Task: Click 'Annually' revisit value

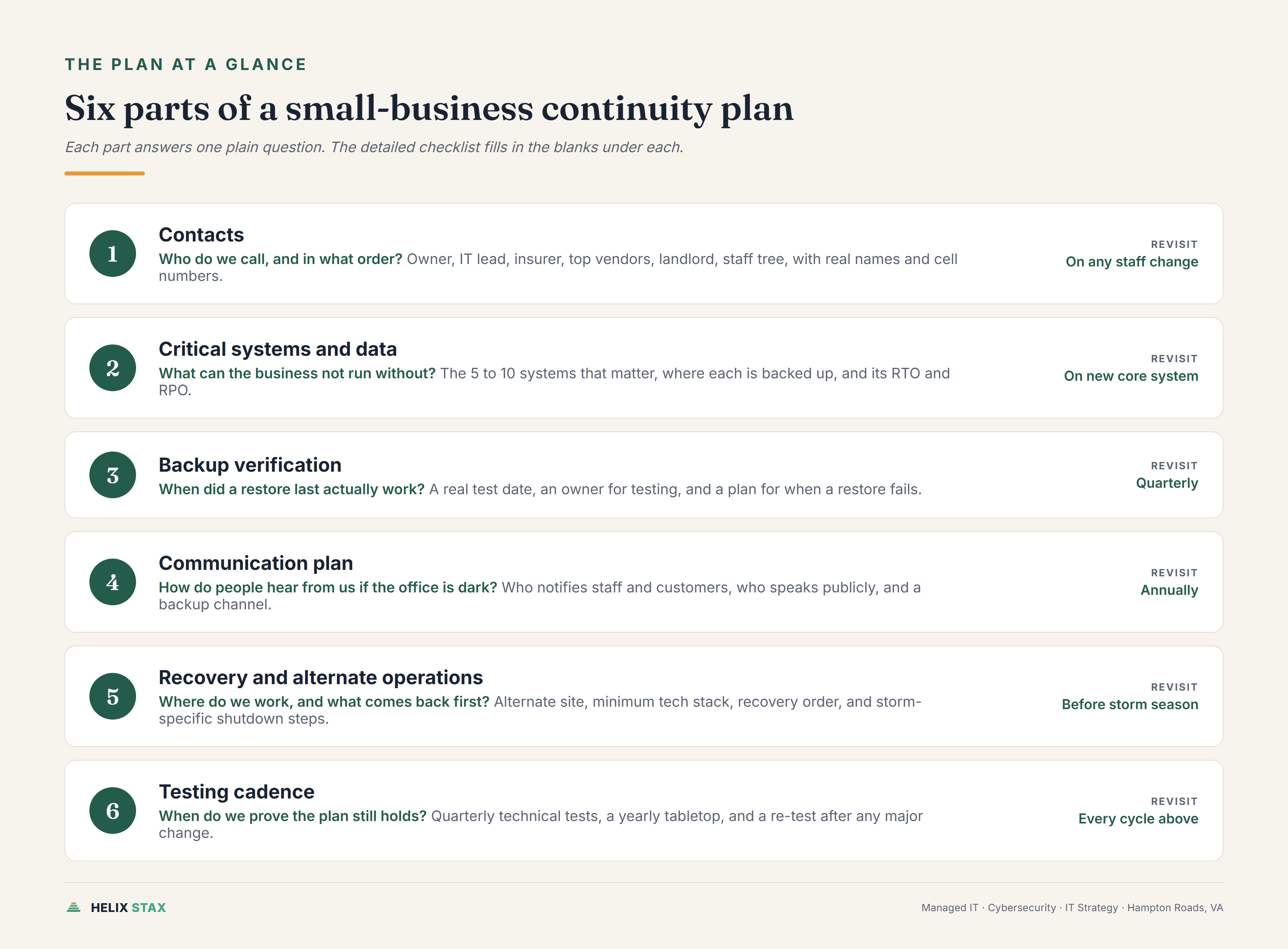Action: pyautogui.click(x=1169, y=590)
